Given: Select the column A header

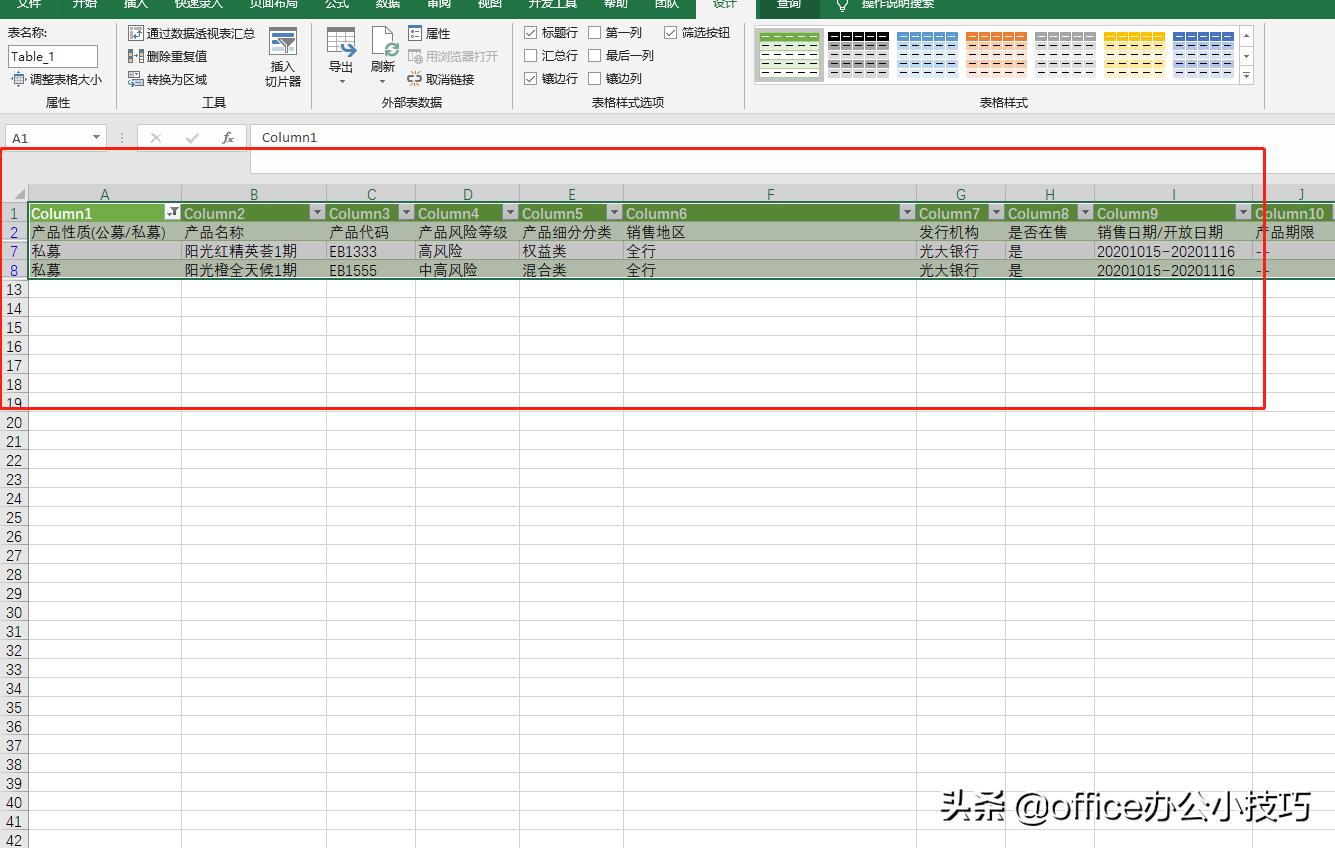Looking at the screenshot, I should point(105,194).
